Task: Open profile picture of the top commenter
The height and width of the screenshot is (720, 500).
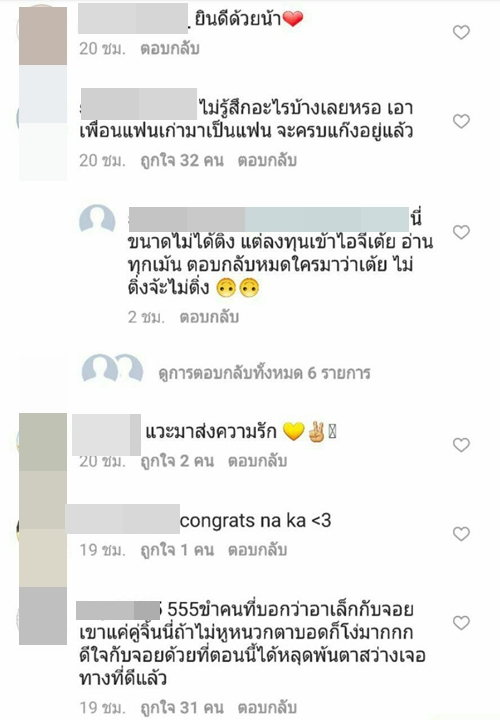Action: (x=43, y=36)
